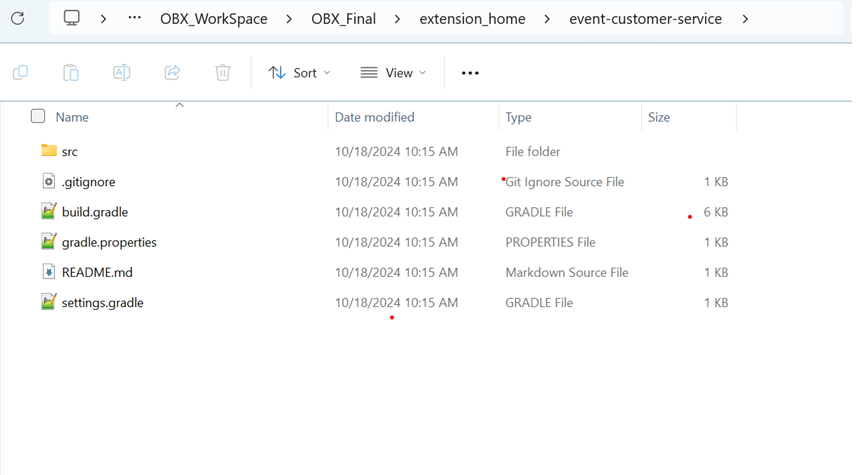
Task: Toggle the select all items checkbox
Action: click(x=38, y=116)
